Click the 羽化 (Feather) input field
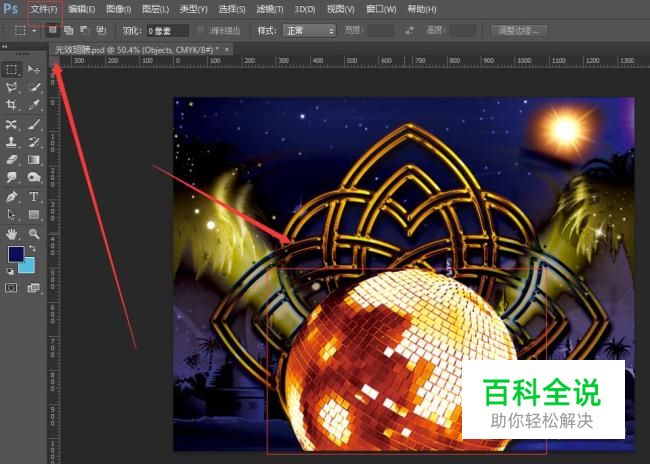650x464 pixels. (168, 31)
